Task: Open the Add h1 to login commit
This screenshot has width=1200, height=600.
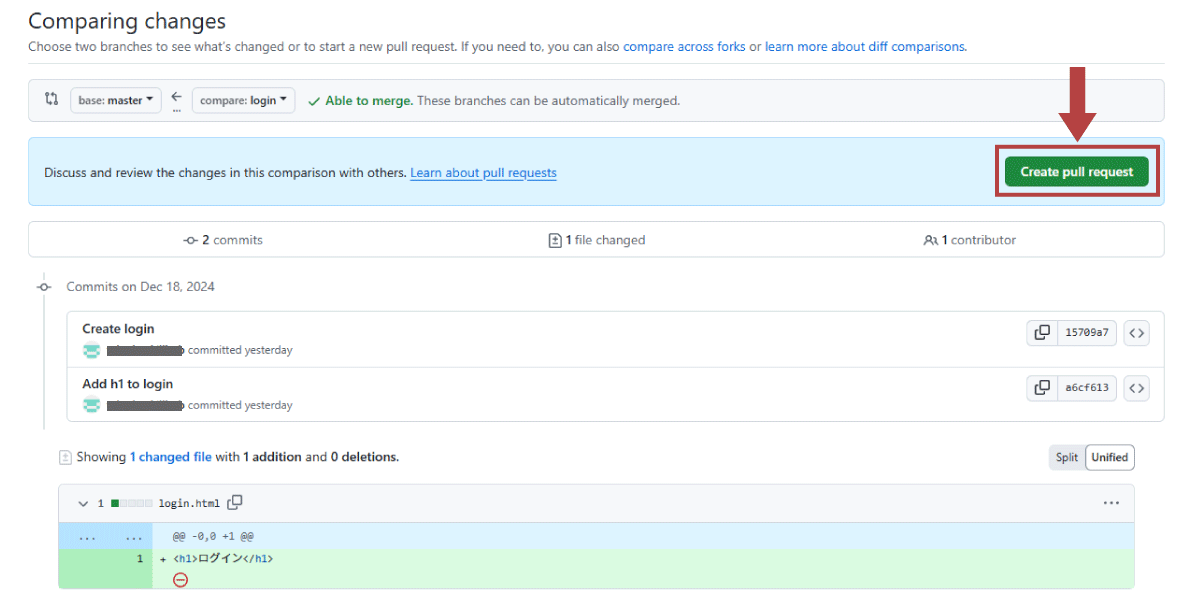Action: (x=127, y=384)
